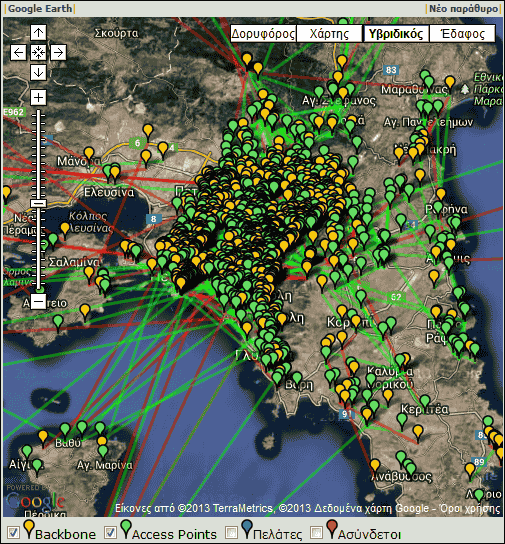Viewport: 505px width, 544px height.
Task: Switch to Δορυφόρος map view
Action: tap(263, 34)
